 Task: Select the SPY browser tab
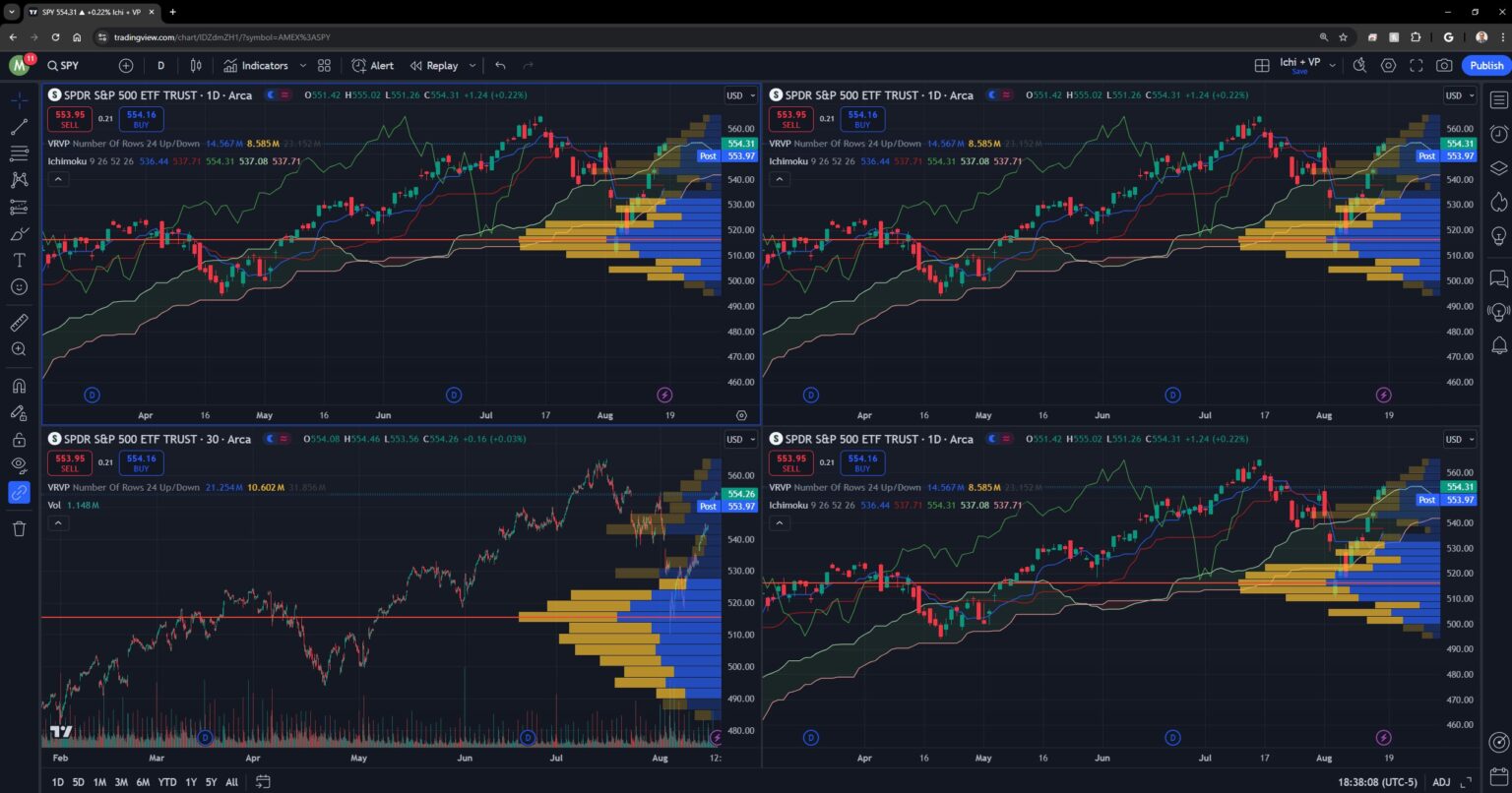coord(89,13)
